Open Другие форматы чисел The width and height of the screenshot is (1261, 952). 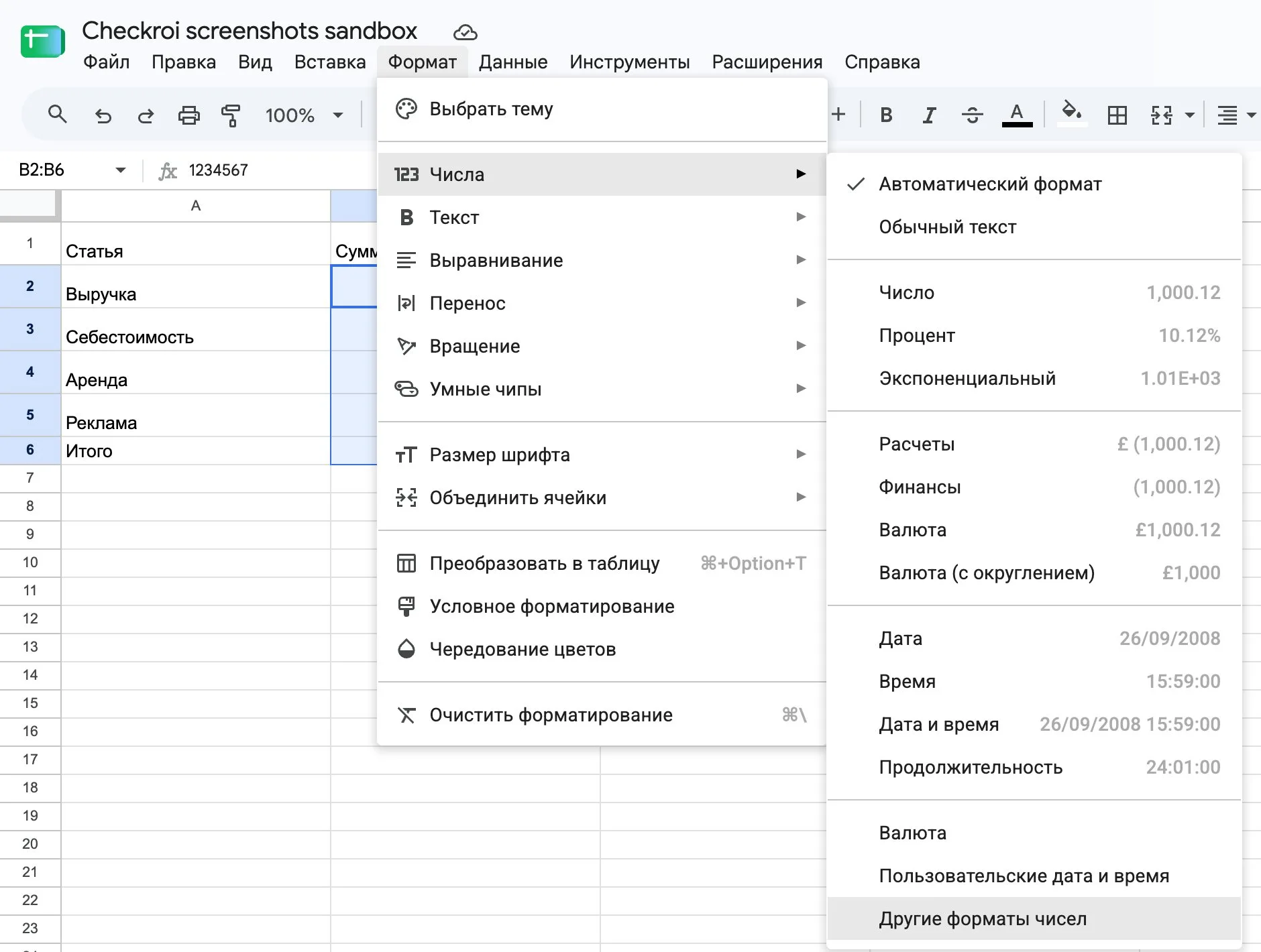(1034, 918)
